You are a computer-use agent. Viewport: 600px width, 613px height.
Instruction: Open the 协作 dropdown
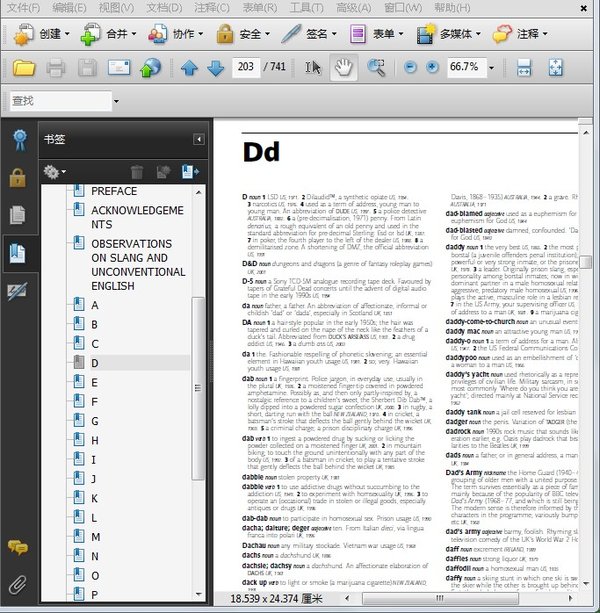[176, 34]
